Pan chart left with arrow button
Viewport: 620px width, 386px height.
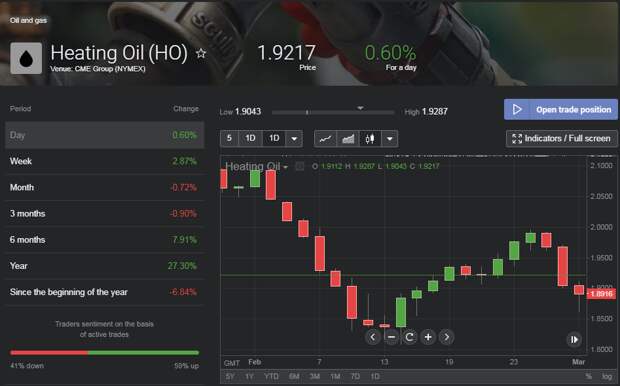372,337
